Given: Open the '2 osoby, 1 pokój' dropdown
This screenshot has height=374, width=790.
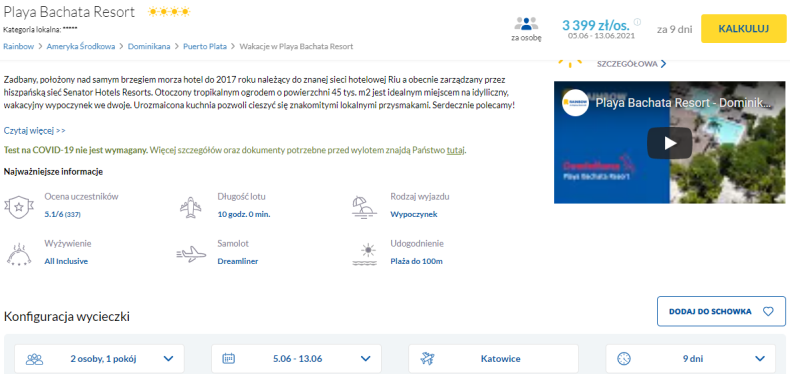Looking at the screenshot, I should point(99,359).
